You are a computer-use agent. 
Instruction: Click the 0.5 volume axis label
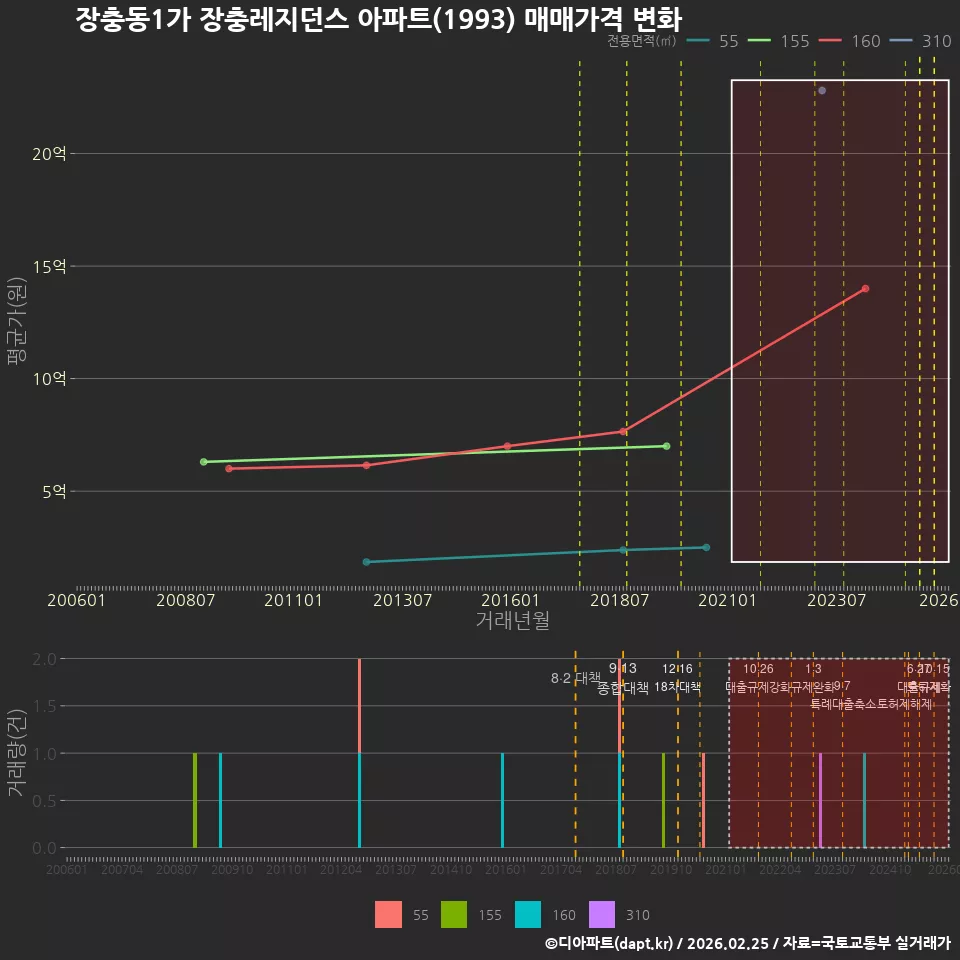point(44,801)
